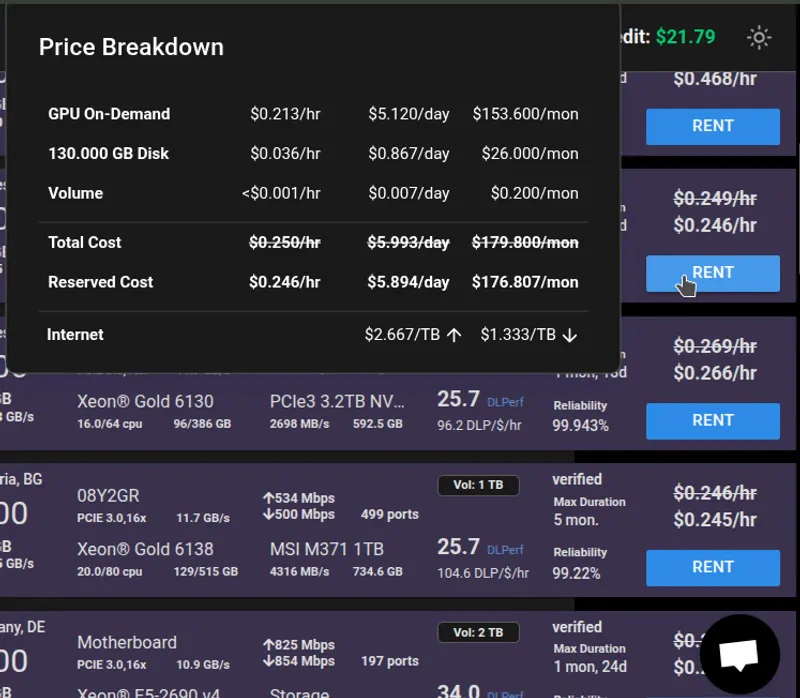Image resolution: width=800 pixels, height=698 pixels.
Task: Click the 96.2 DLP/$/hr value
Action: [480, 426]
